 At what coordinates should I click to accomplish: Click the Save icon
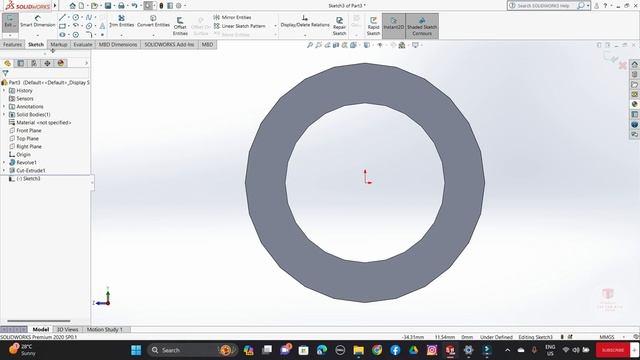click(x=108, y=6)
